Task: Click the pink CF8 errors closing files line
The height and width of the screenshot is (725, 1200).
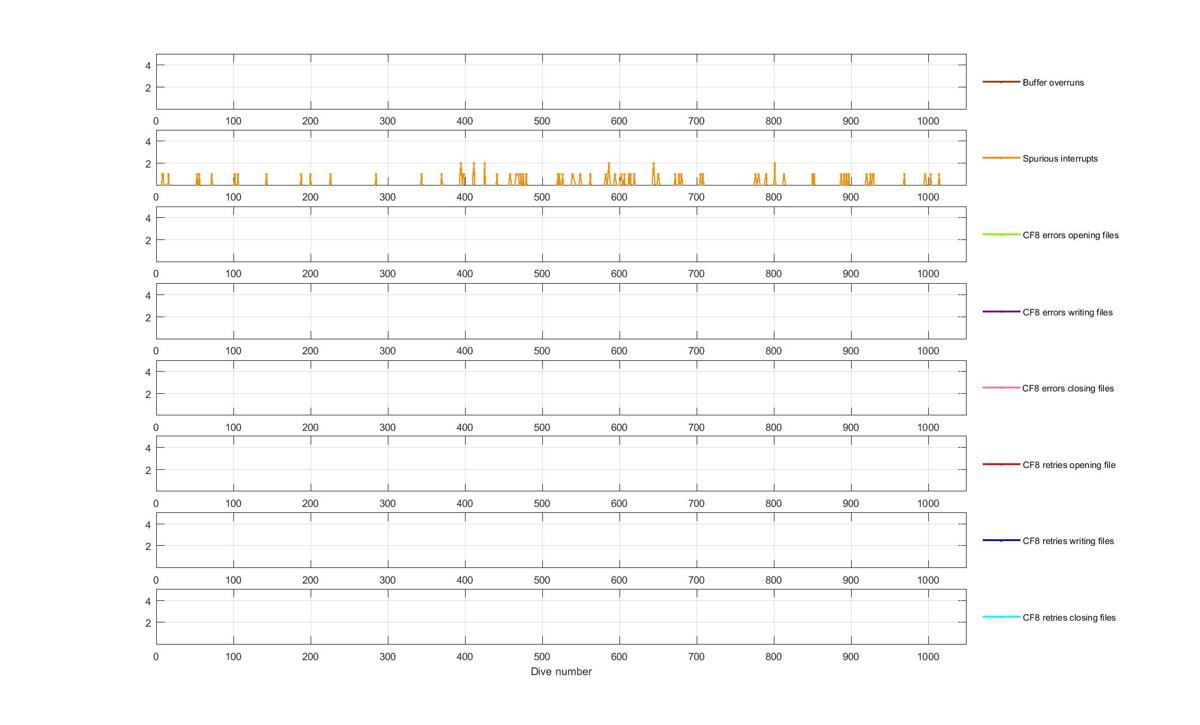Action: (1001, 388)
